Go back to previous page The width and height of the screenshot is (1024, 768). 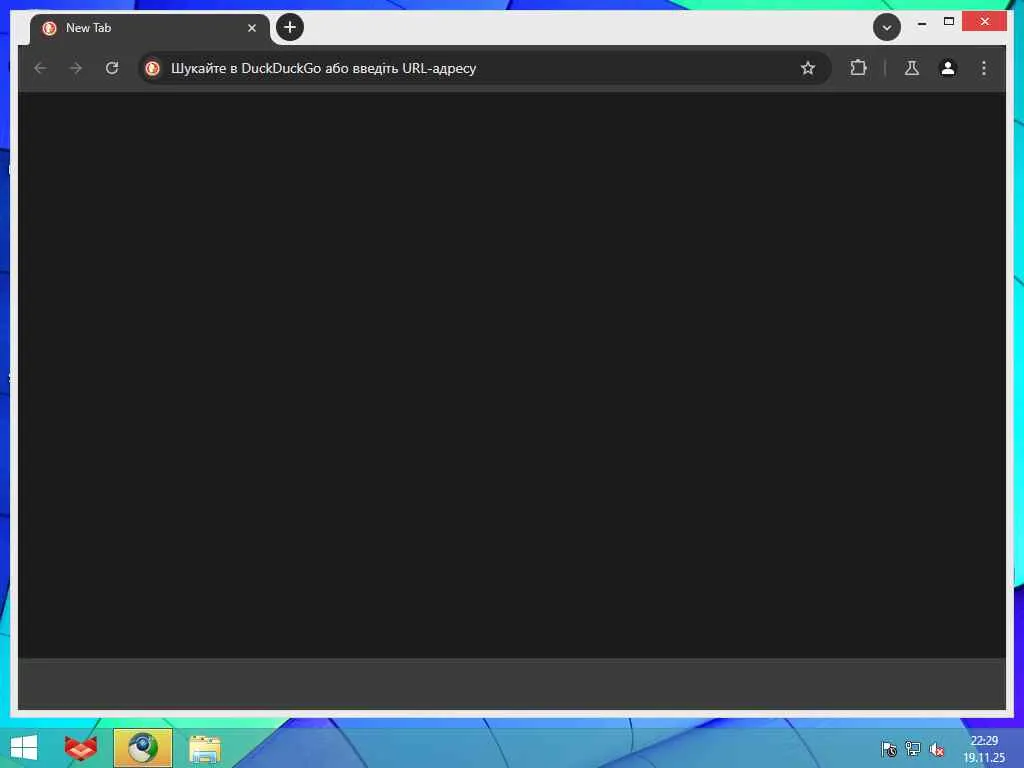(x=40, y=68)
